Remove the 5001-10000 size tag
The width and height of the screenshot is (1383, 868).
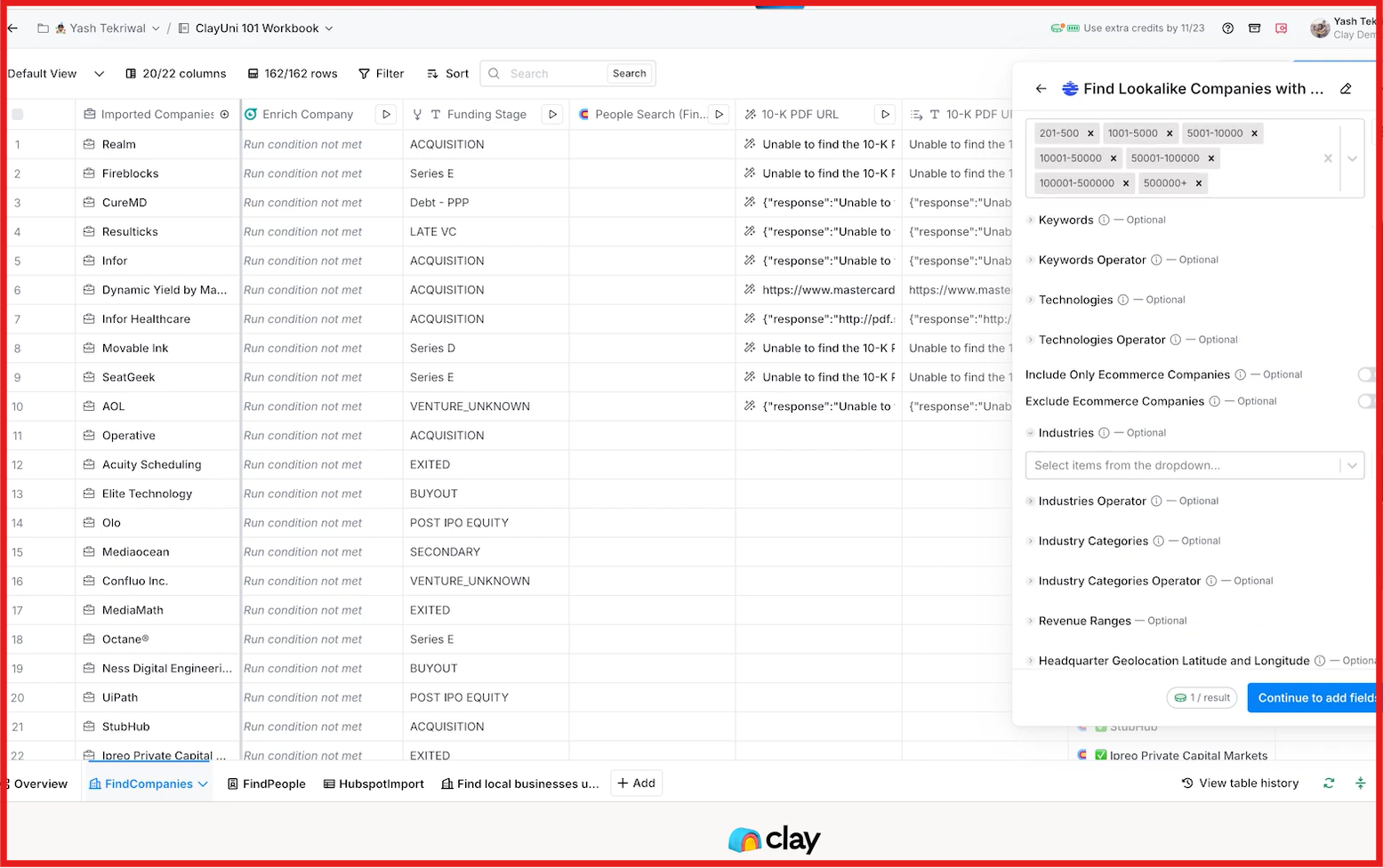click(1254, 133)
